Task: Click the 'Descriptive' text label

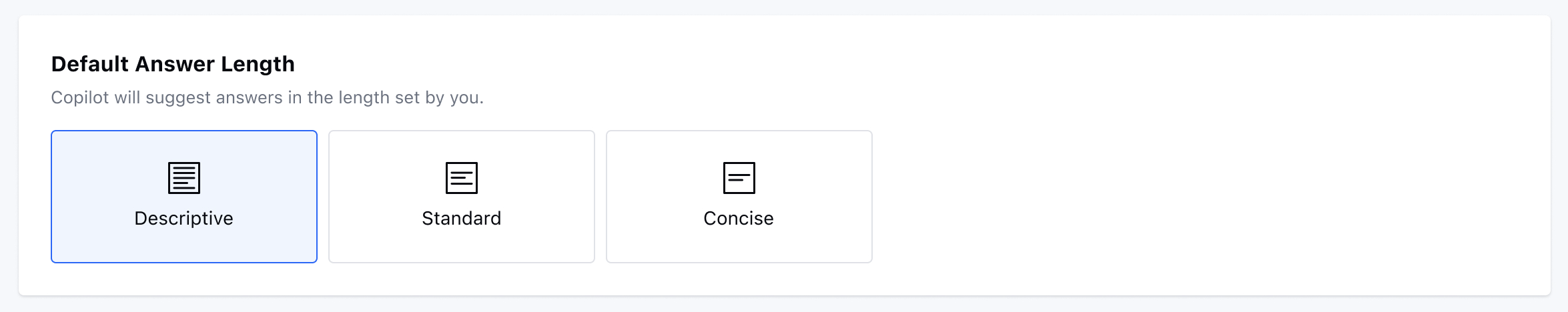Action: pos(184,219)
